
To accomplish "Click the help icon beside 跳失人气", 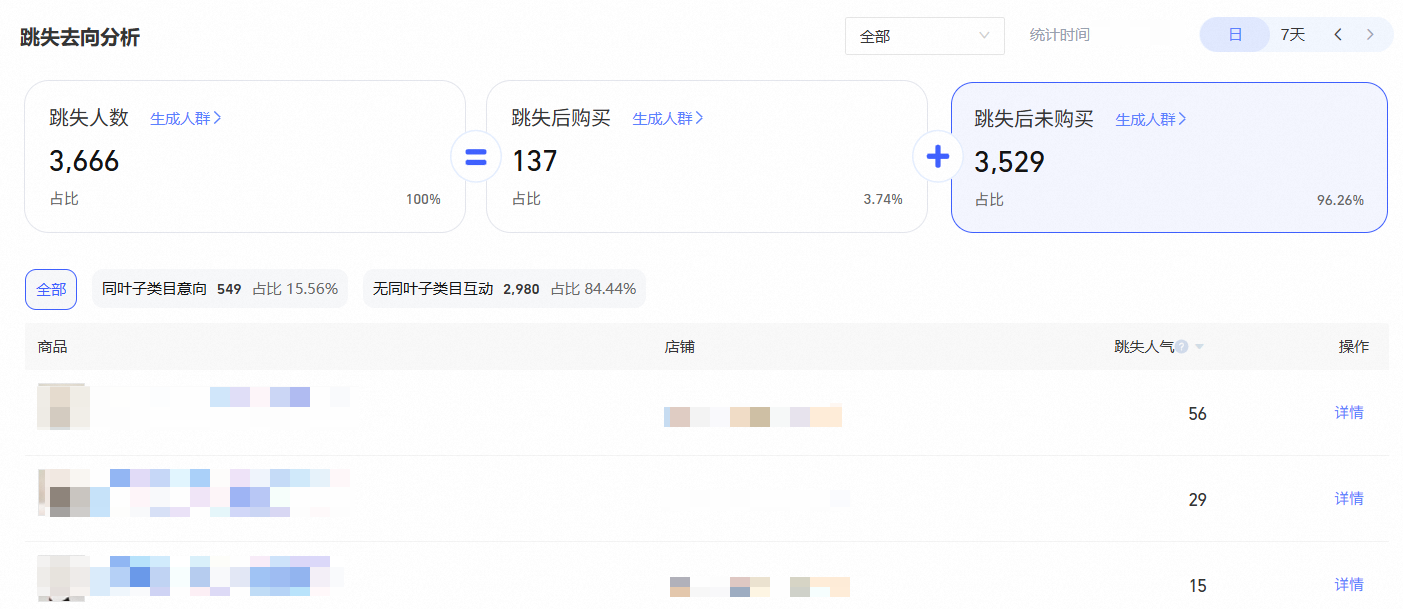I will point(1182,347).
